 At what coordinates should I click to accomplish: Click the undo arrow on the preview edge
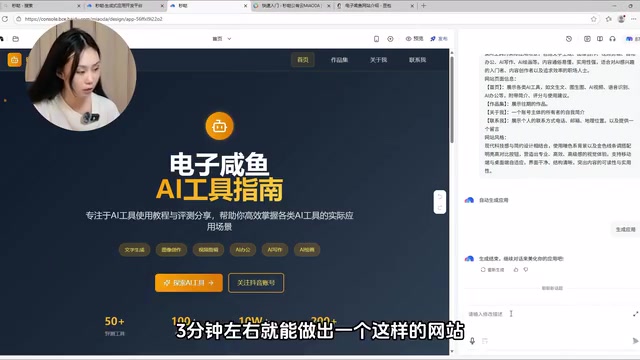click(x=440, y=196)
